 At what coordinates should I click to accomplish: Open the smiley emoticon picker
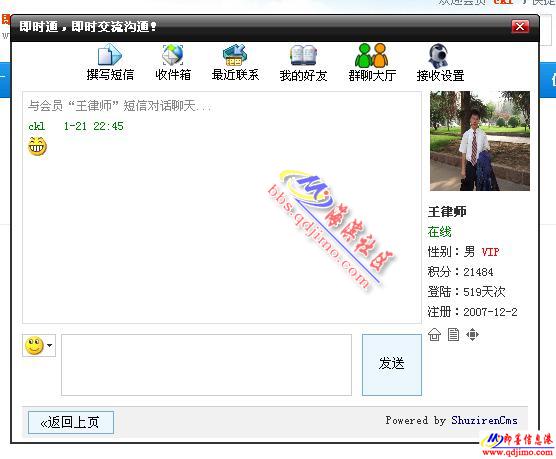tap(34, 345)
